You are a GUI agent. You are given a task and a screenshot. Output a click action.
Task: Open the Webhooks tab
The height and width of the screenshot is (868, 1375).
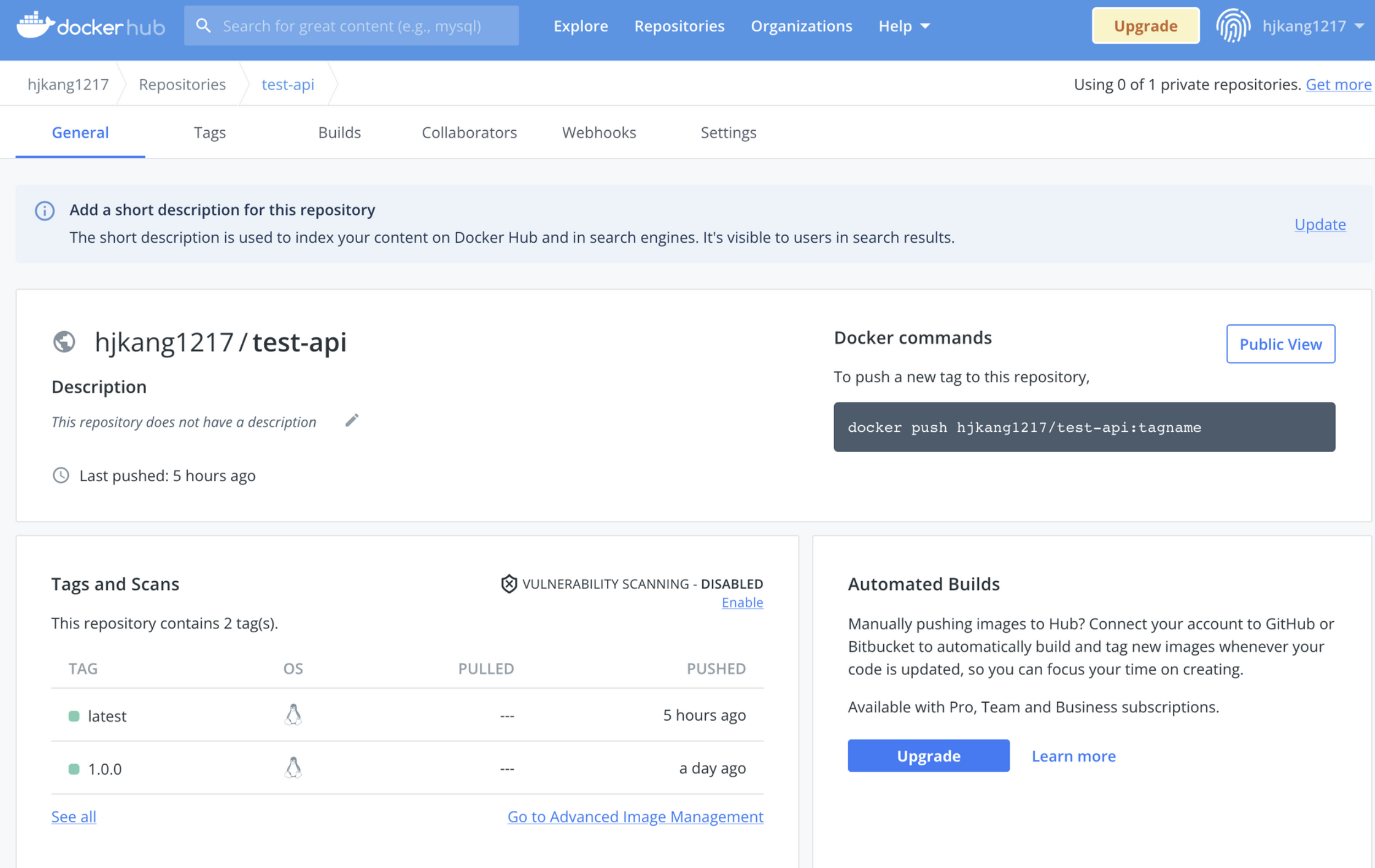tap(599, 132)
